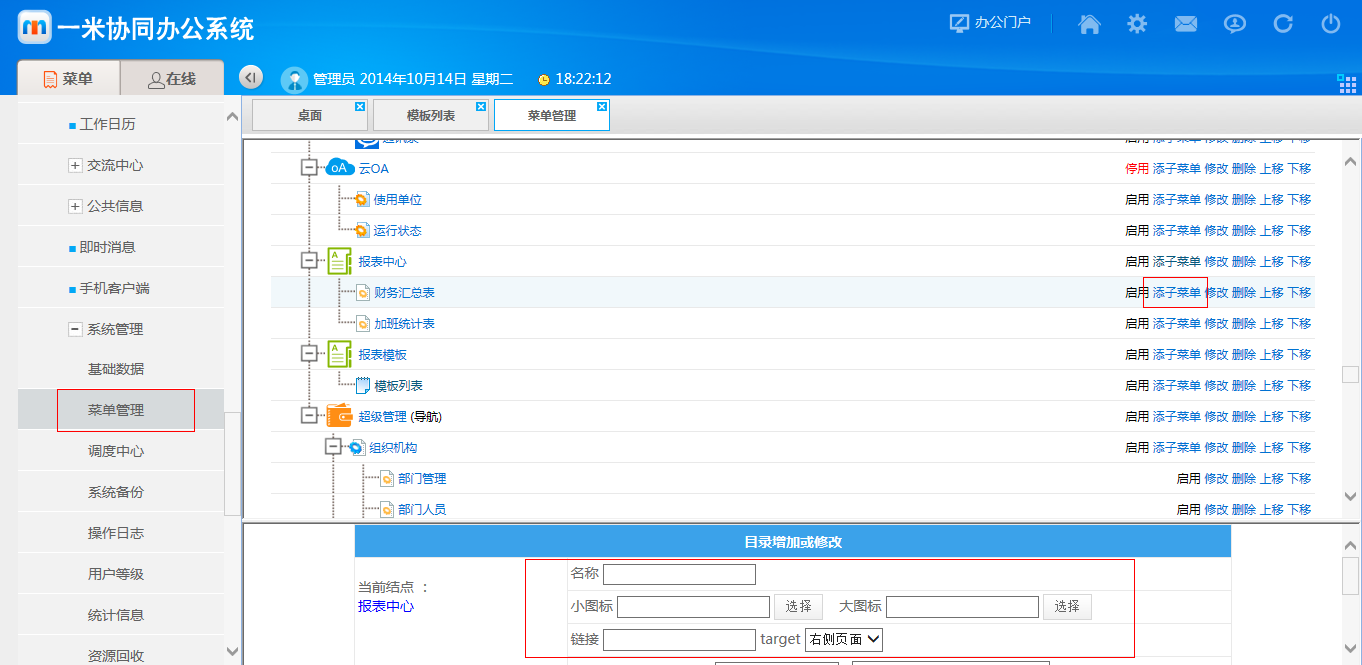Click the 模板列表 notepad icon in tree
This screenshot has width=1362, height=665.
[363, 385]
